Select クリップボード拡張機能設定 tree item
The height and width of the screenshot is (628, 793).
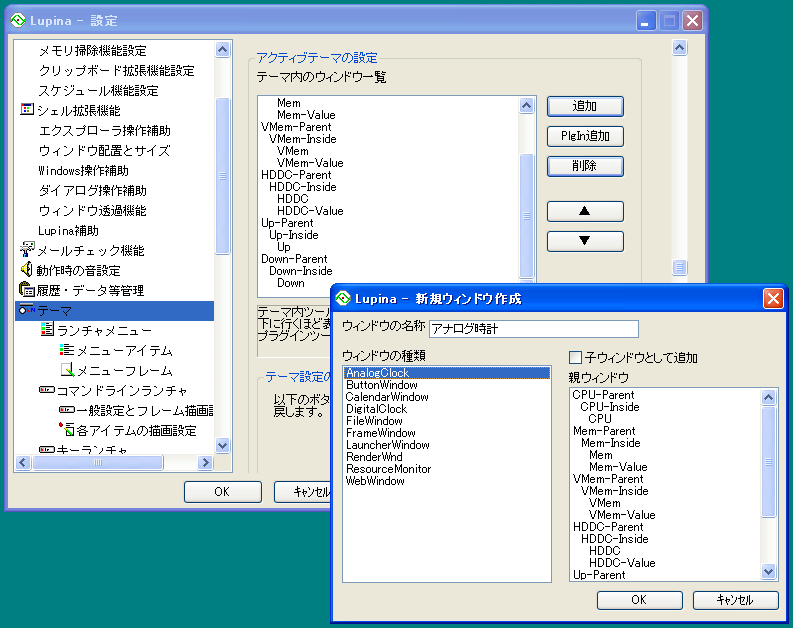point(116,70)
